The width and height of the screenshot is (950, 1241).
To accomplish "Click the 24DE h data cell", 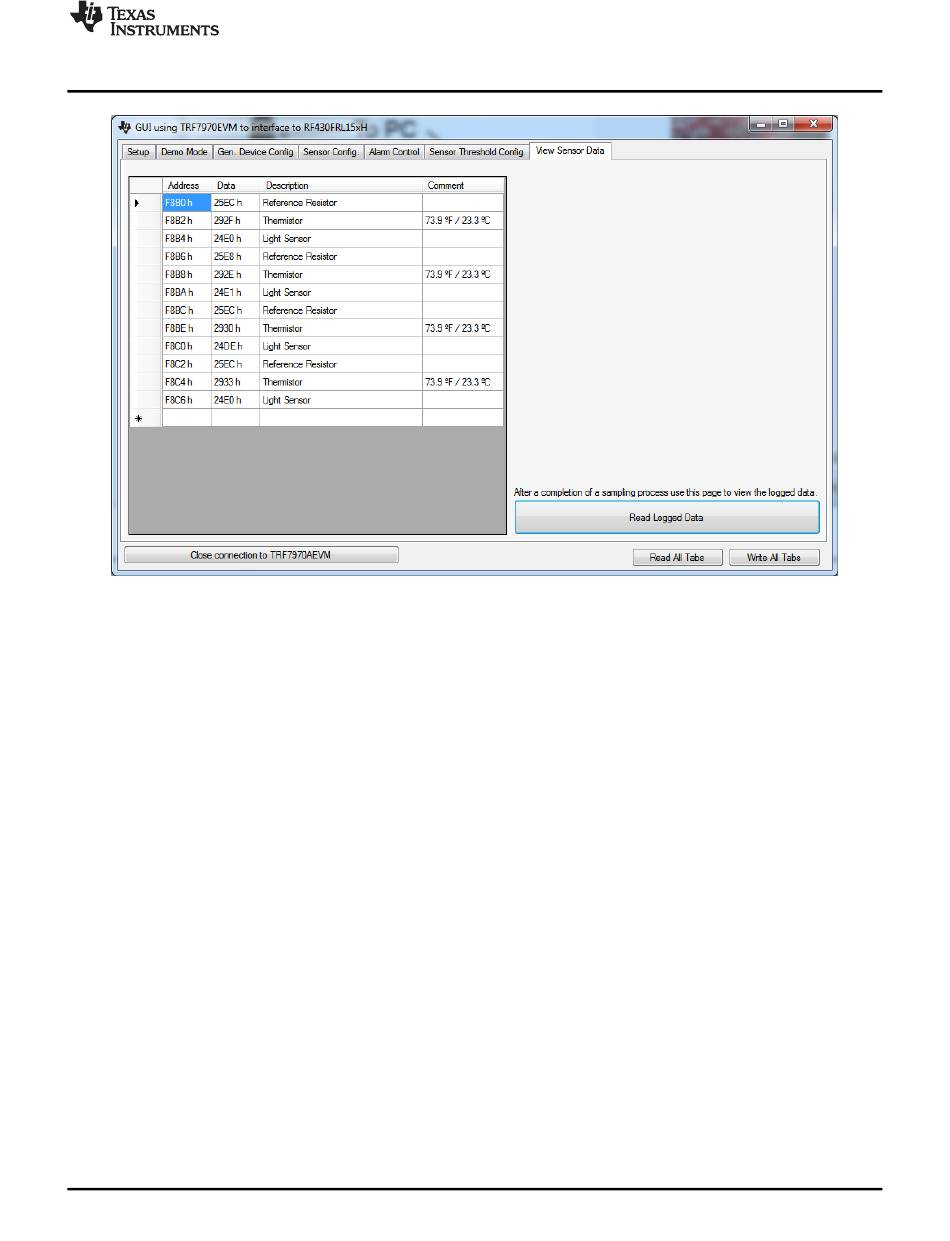I will coord(235,347).
